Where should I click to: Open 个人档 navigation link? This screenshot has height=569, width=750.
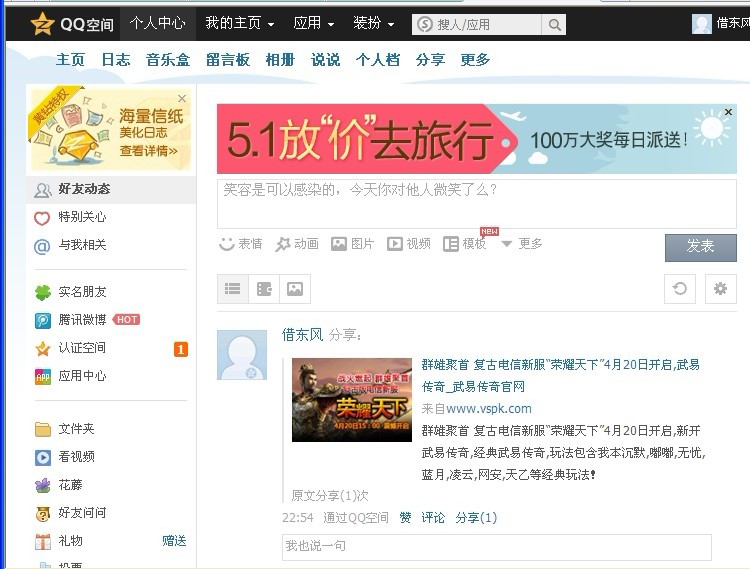pyautogui.click(x=378, y=60)
